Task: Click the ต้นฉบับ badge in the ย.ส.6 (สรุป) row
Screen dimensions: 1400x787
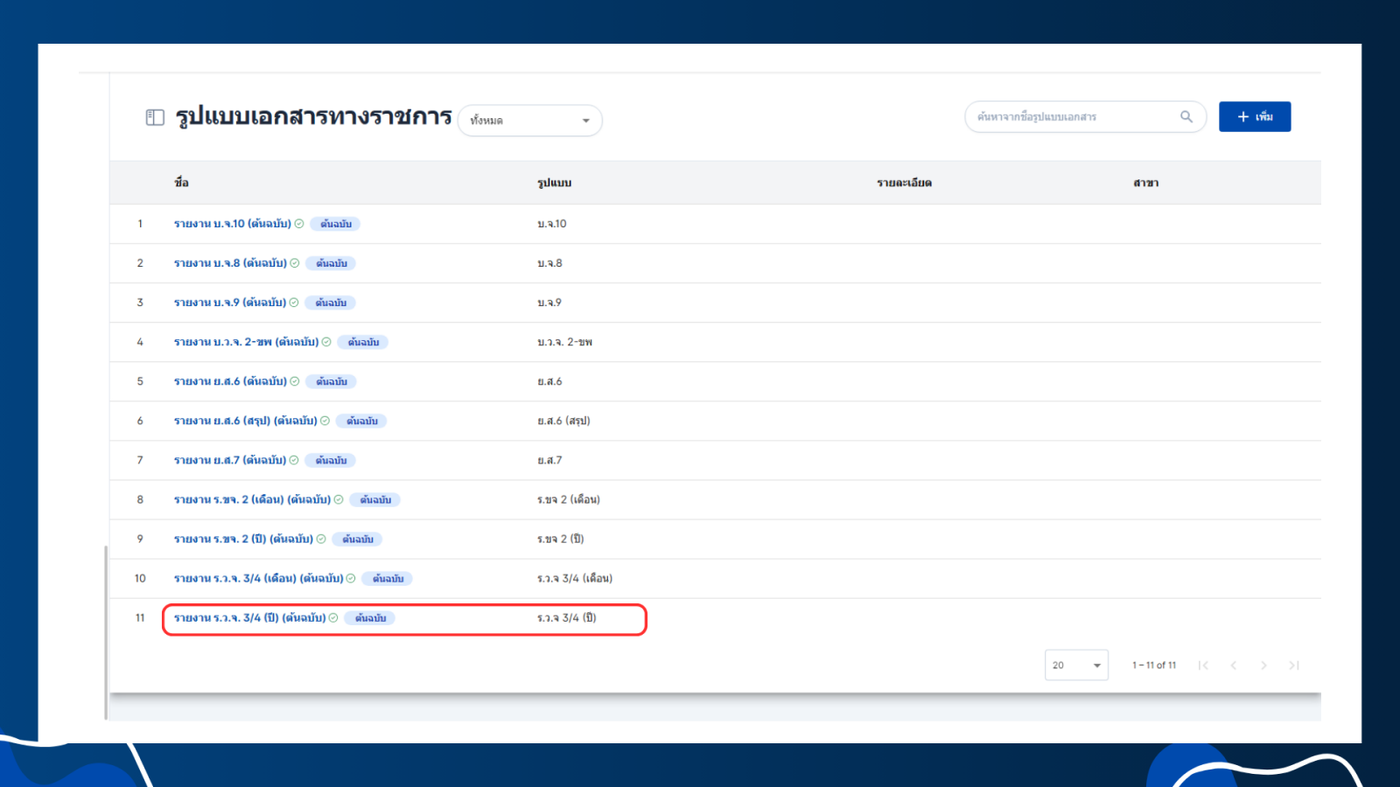Action: point(361,421)
